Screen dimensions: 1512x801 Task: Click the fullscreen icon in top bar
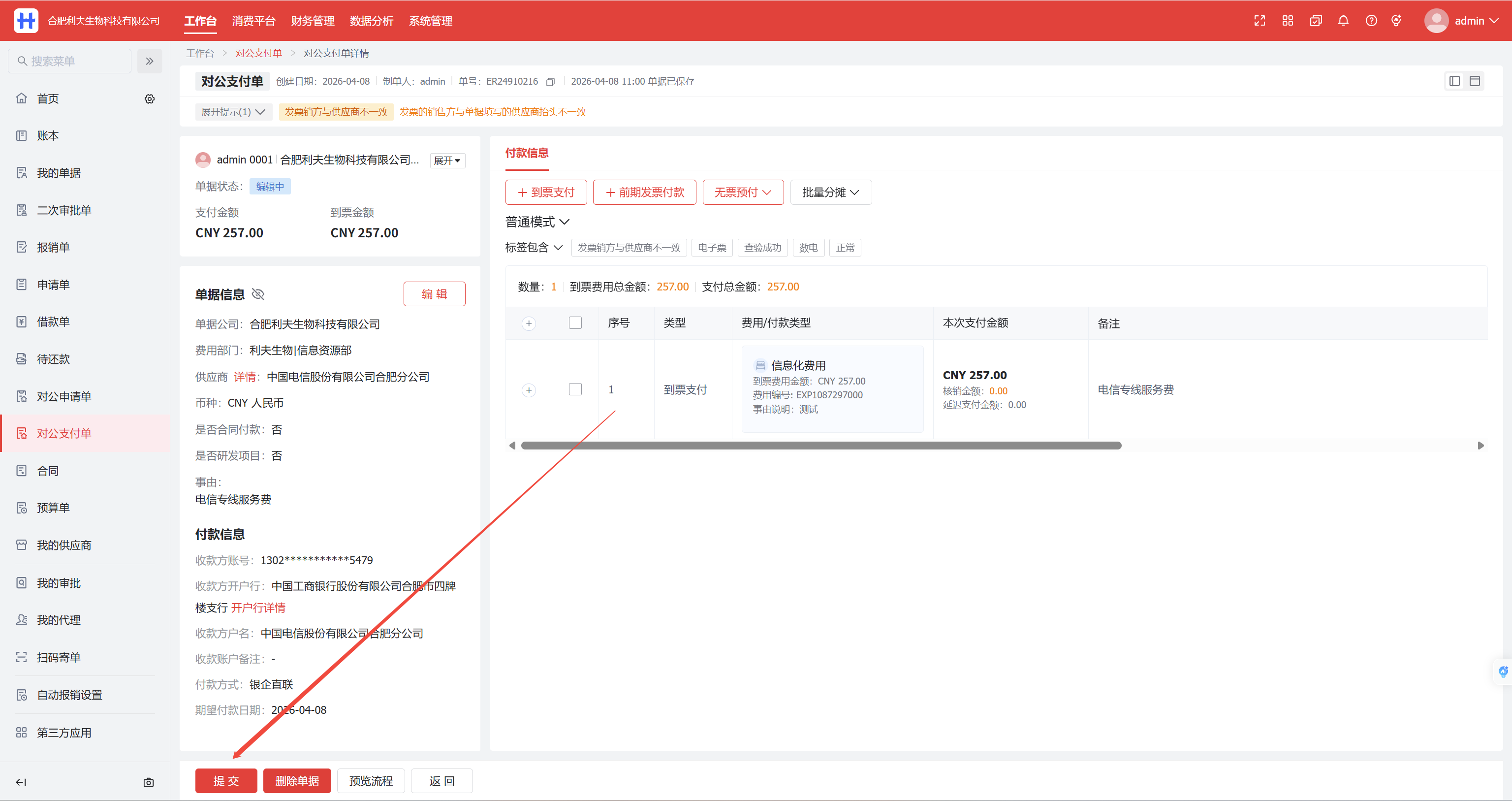coord(1260,21)
